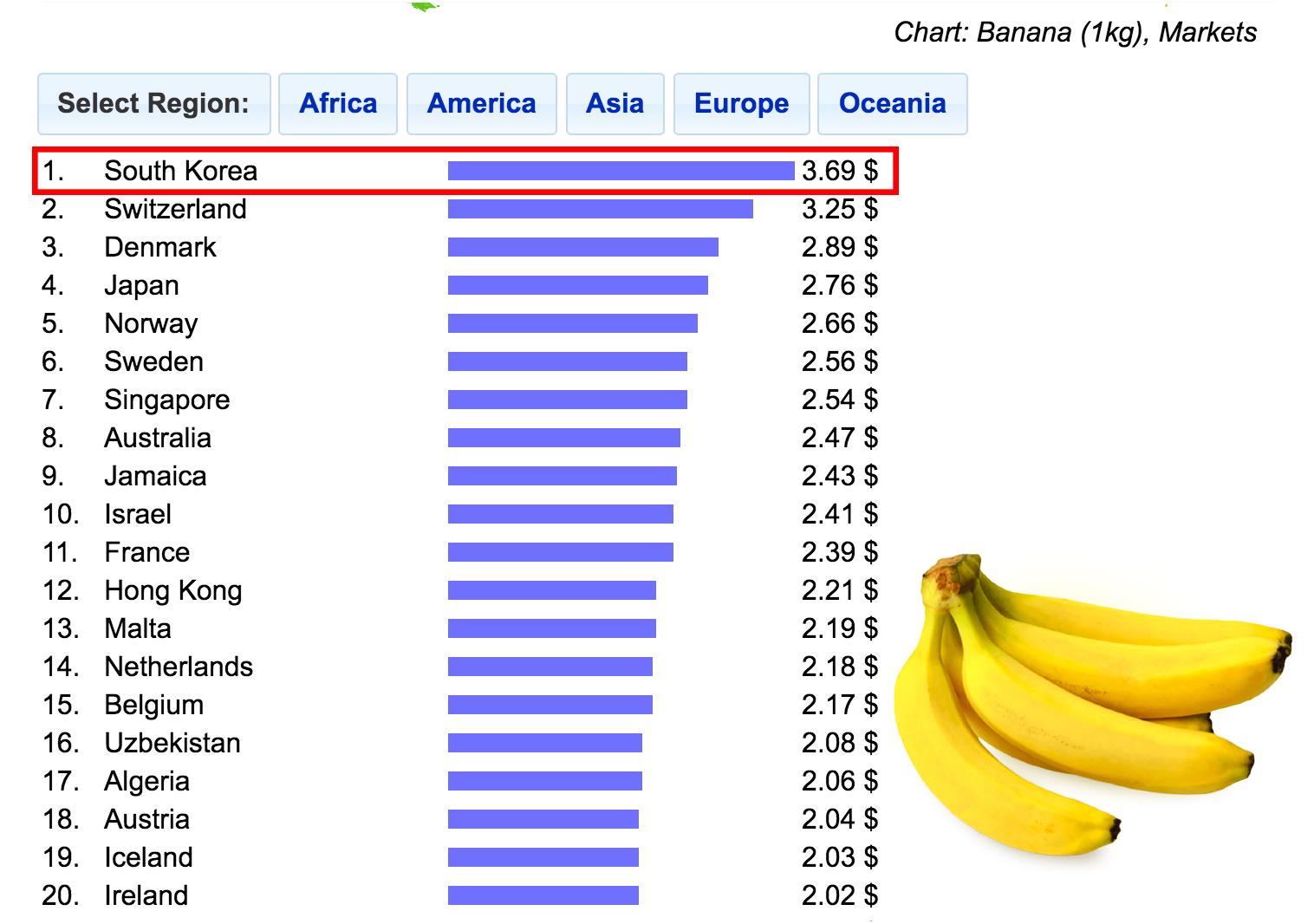Viewport: 1314px width, 924px height.
Task: Open the Jamaica ranking entry
Action: [155, 476]
